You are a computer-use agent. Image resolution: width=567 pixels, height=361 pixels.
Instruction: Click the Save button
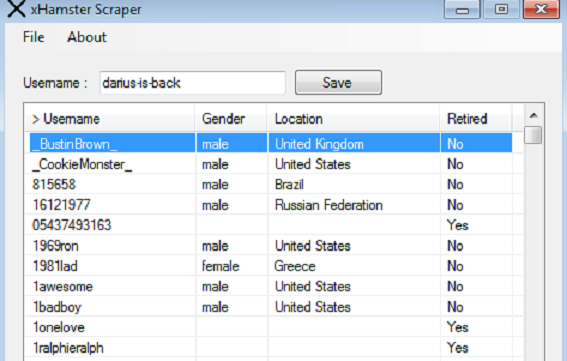pos(338,82)
